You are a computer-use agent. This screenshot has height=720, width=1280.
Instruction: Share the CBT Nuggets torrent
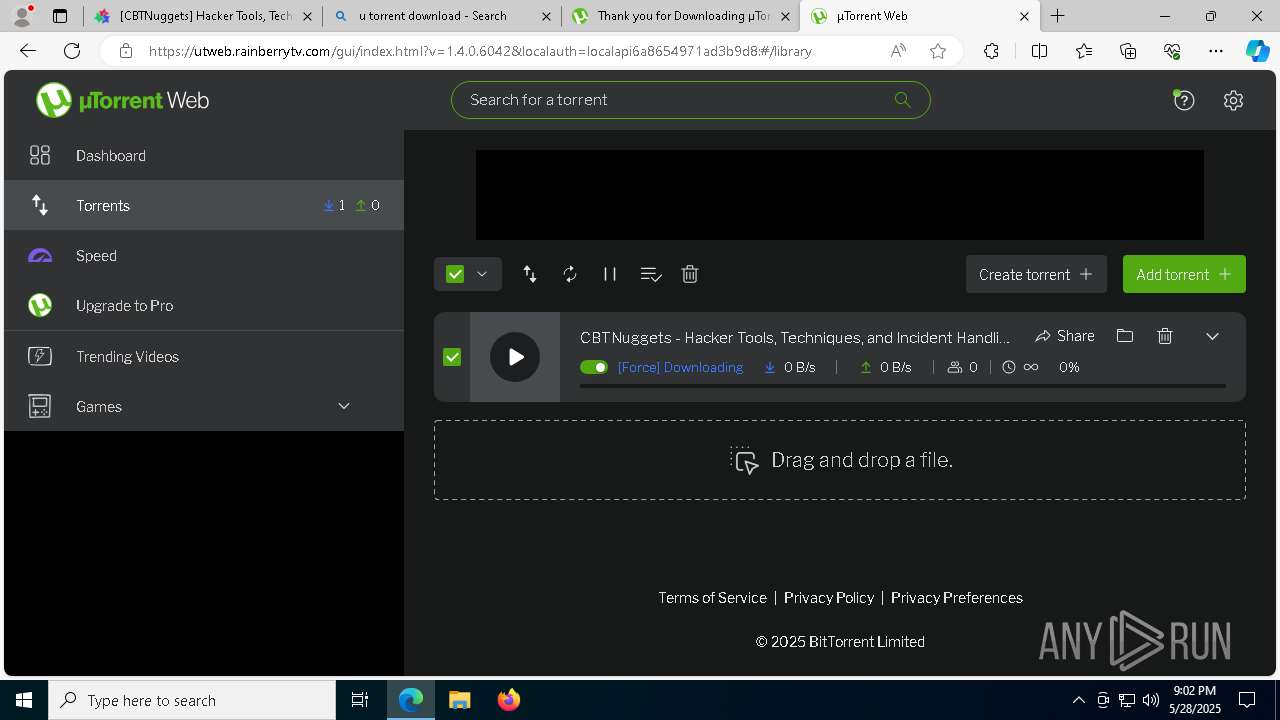pos(1065,336)
